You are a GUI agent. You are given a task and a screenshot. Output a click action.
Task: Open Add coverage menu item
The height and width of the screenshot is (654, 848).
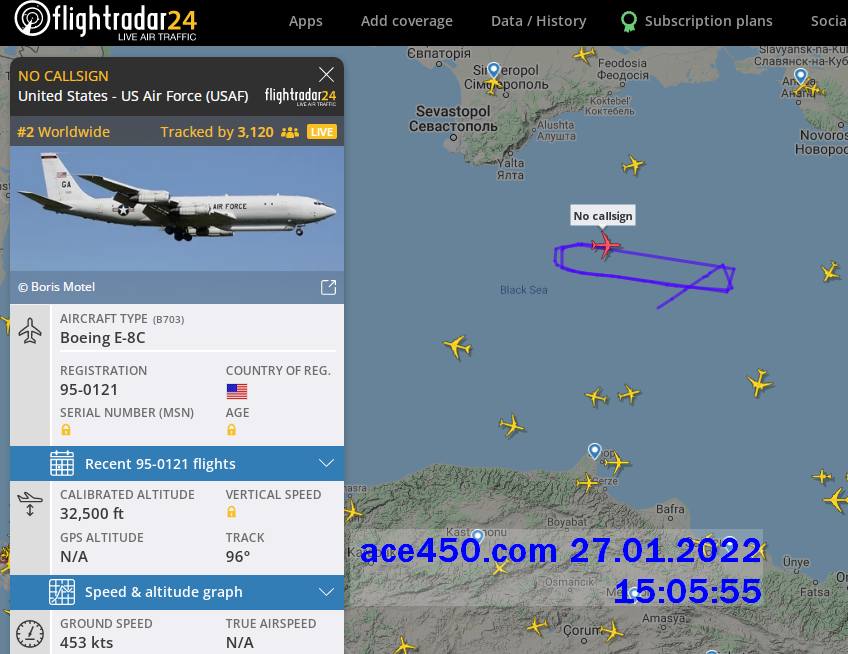coord(407,21)
